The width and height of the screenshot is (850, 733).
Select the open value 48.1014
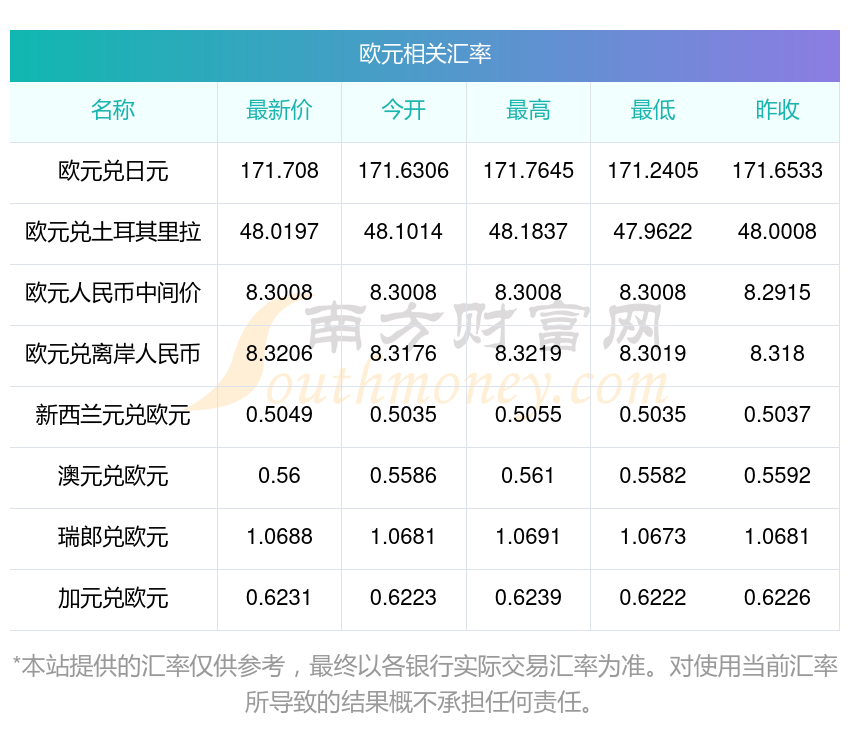(x=403, y=232)
